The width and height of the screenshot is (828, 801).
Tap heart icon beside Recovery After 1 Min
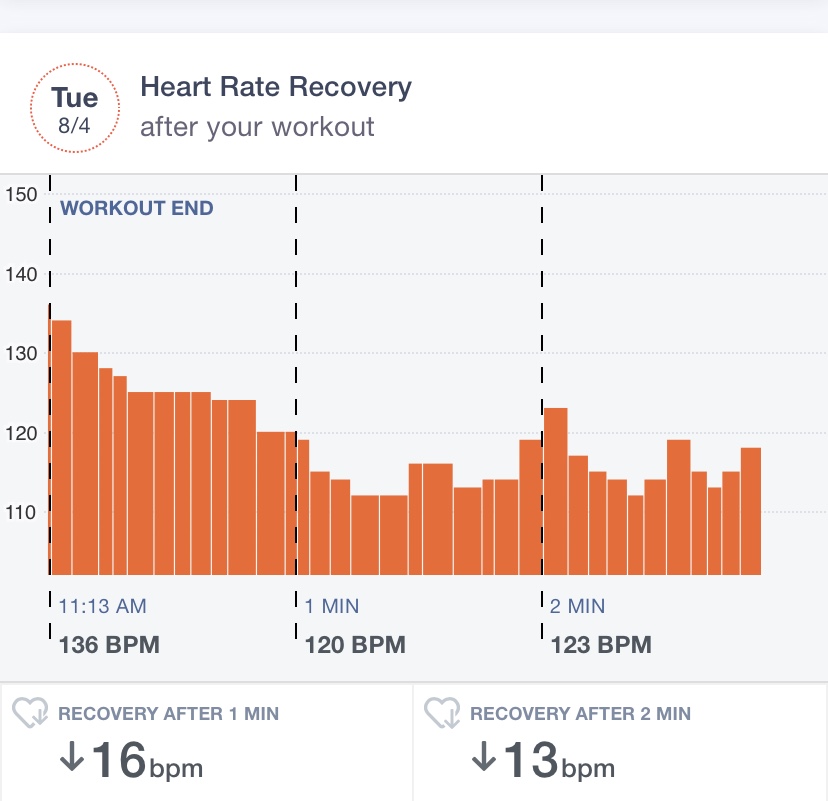pos(30,713)
